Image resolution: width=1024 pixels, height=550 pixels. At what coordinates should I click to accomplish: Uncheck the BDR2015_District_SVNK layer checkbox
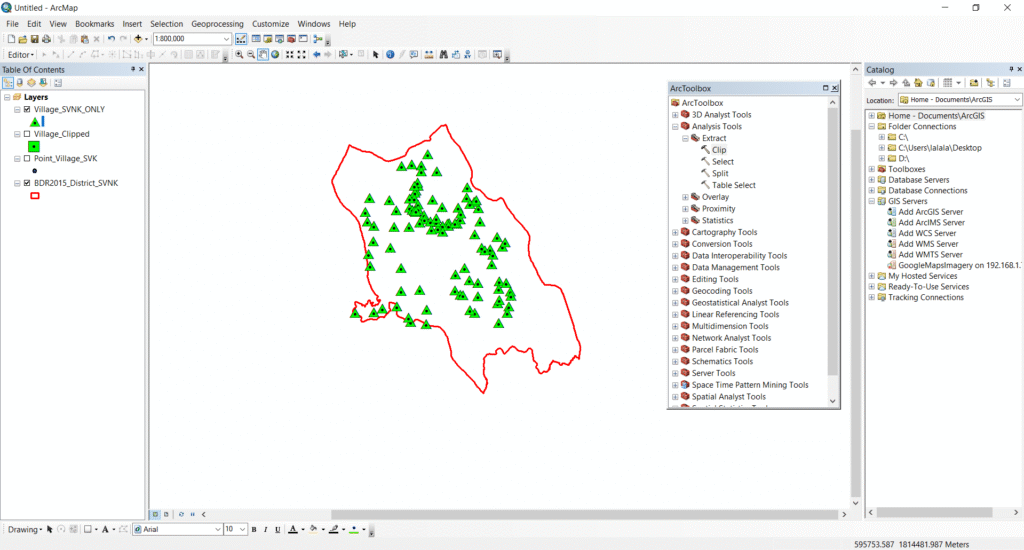27,184
